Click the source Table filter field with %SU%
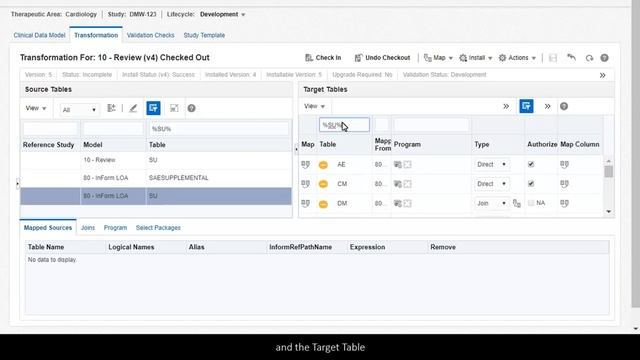Screen dimensions: 640x360 coord(219,129)
